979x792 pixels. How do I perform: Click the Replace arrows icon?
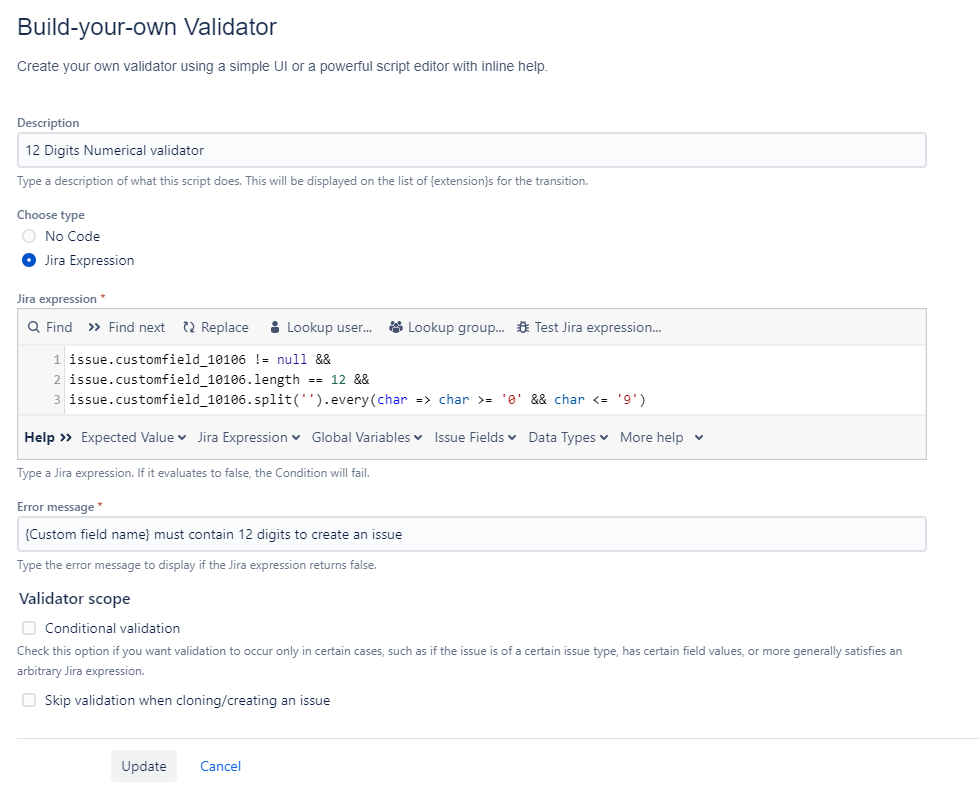point(189,327)
